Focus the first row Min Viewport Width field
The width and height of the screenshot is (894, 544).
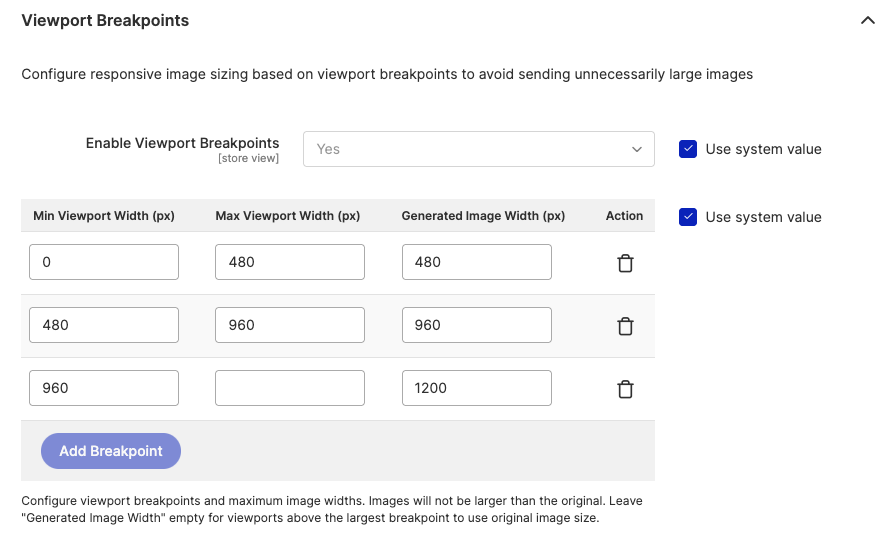(104, 262)
